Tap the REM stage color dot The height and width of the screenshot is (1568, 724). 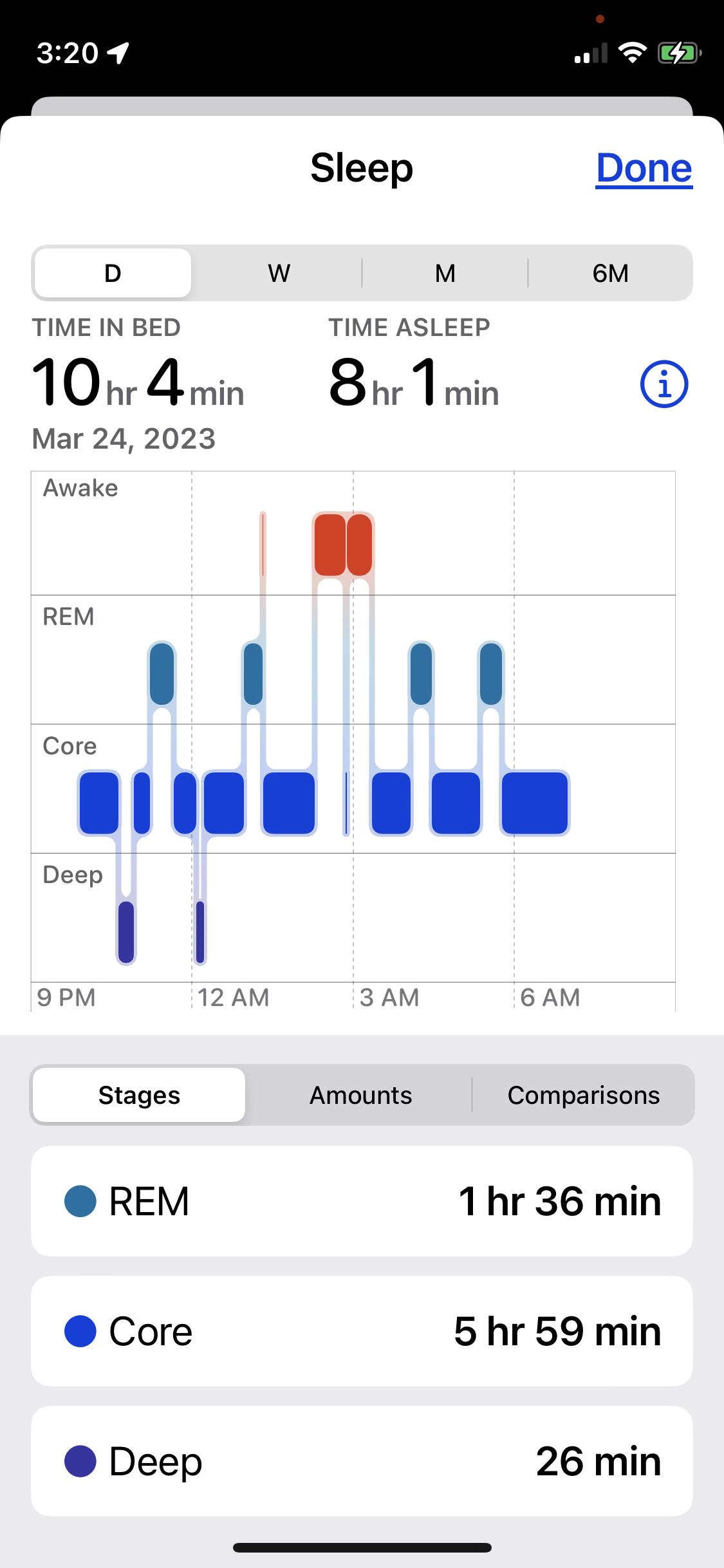tap(80, 1201)
